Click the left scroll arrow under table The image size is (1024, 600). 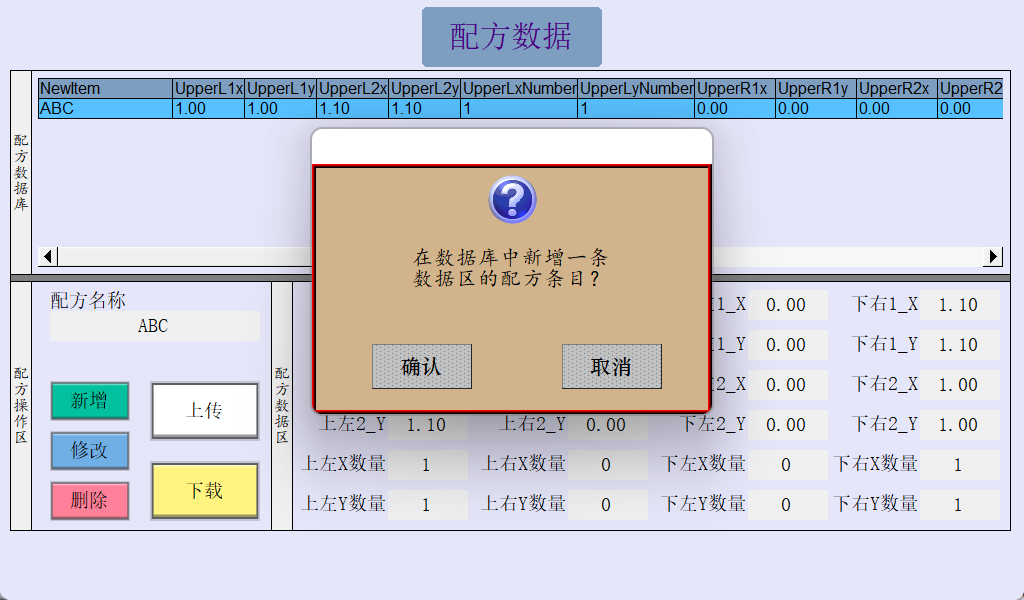point(48,257)
